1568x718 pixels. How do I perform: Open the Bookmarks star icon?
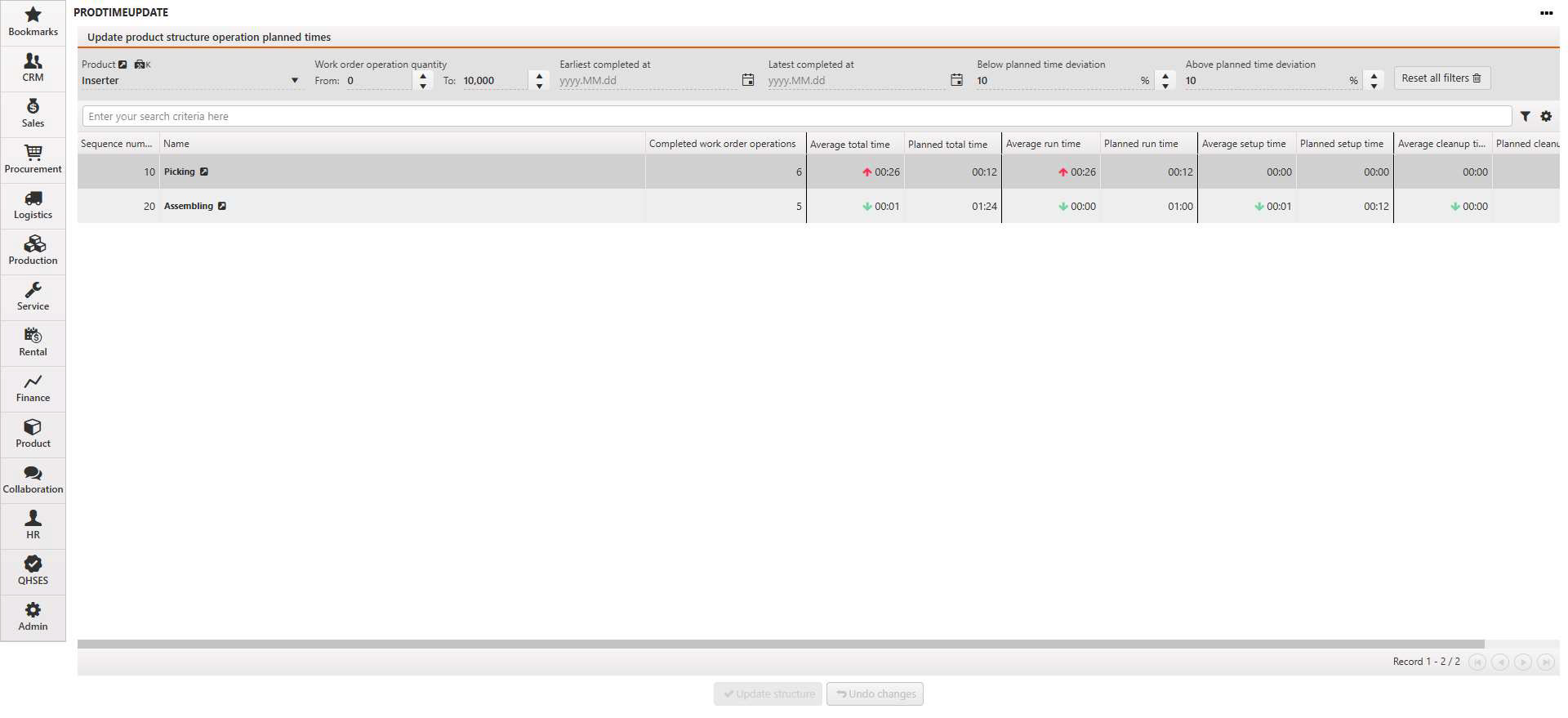pyautogui.click(x=33, y=16)
